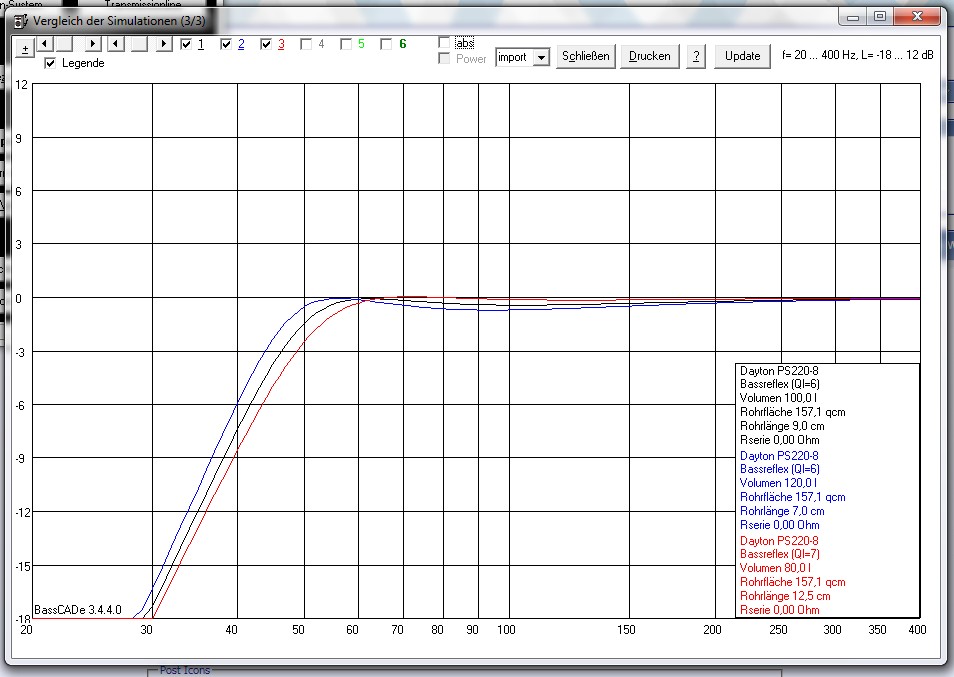Click the Update button
954x677 pixels.
(x=742, y=56)
